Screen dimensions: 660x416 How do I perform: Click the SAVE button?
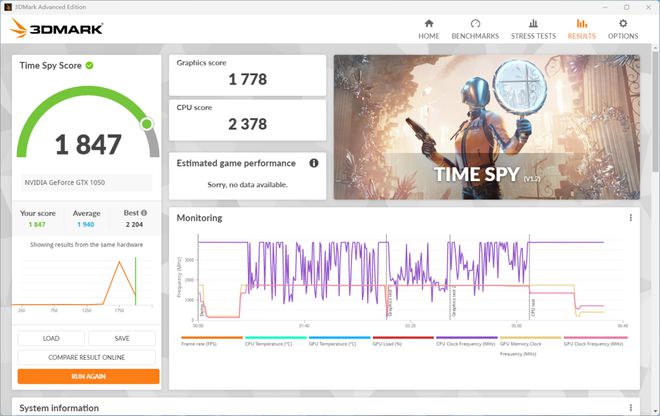click(x=122, y=339)
